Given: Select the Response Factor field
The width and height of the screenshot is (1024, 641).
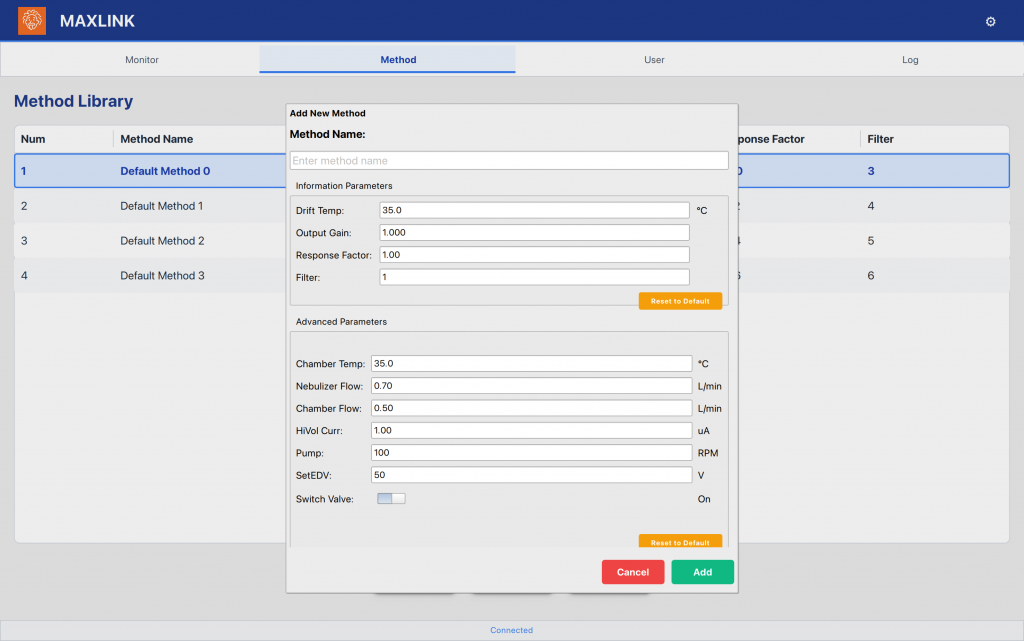Looking at the screenshot, I should click(x=534, y=255).
